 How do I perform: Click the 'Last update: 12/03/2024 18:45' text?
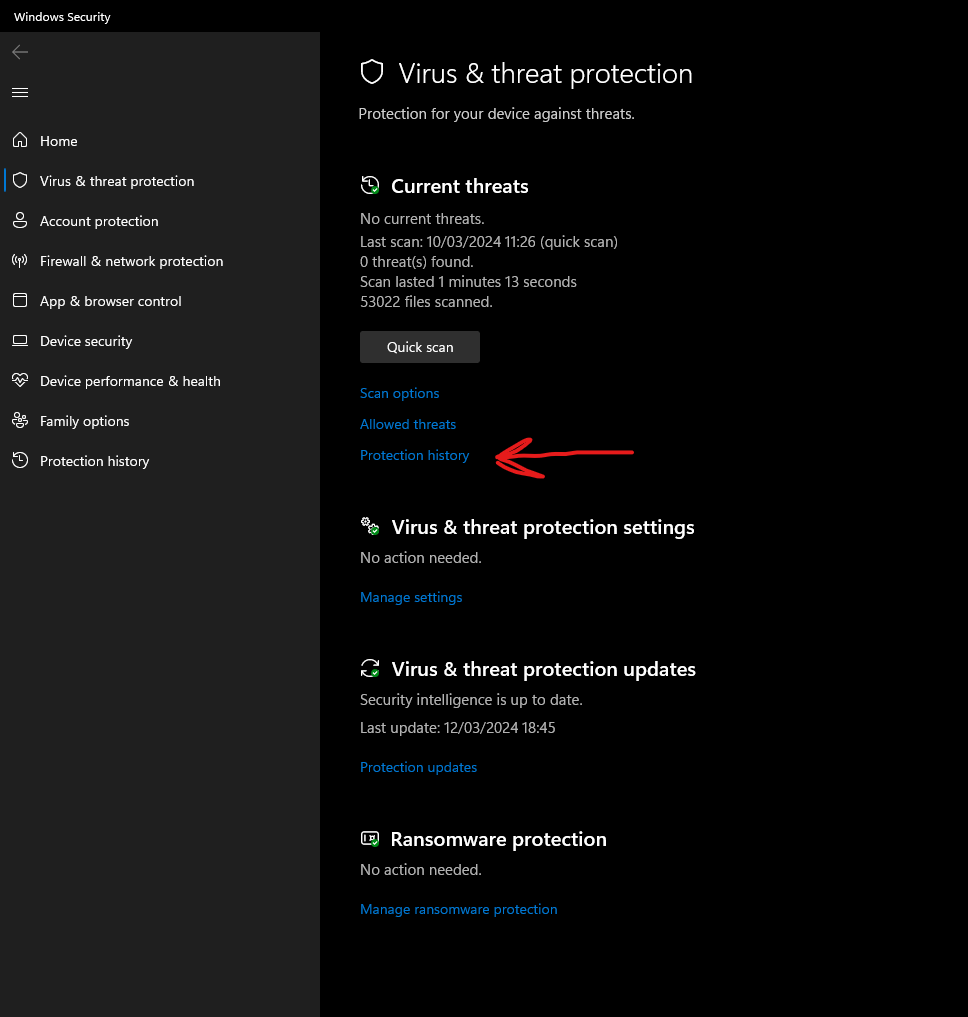(458, 728)
